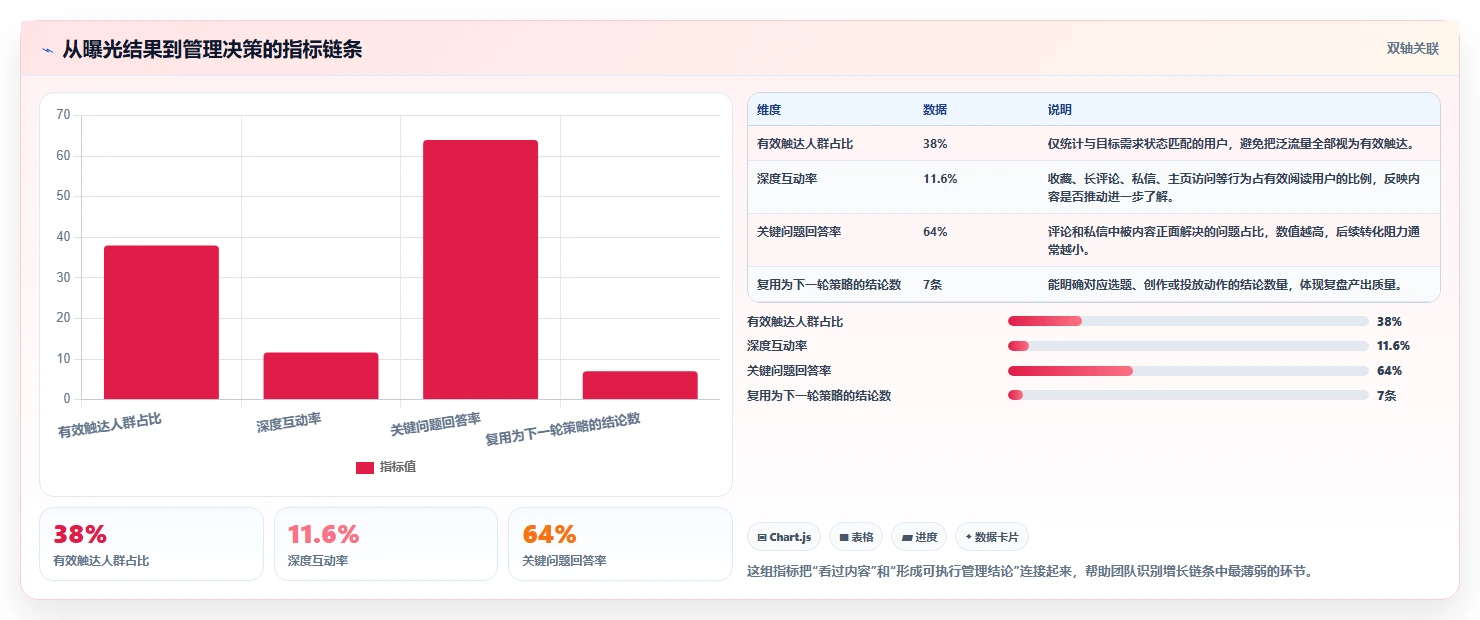Click the 复用为下一轮策略的结论数 bar in chart
Screen dimensions: 1480x620
point(640,385)
